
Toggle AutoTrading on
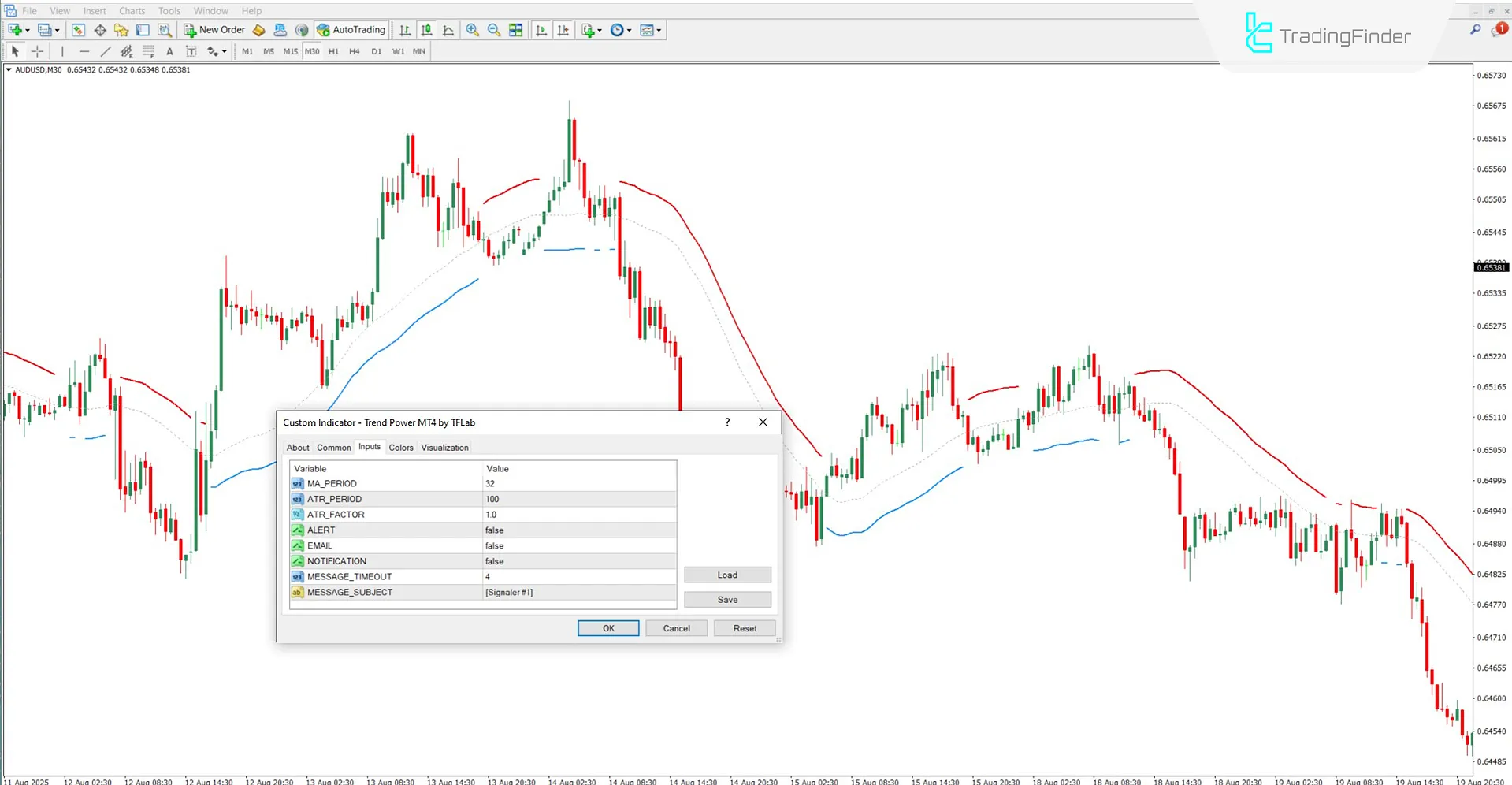click(x=351, y=29)
